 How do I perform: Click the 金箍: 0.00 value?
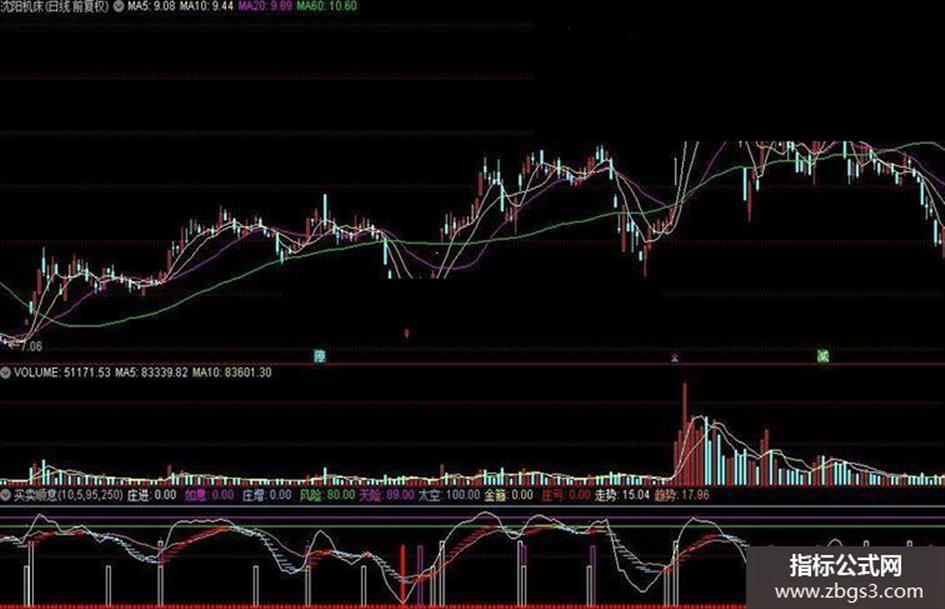coord(509,496)
